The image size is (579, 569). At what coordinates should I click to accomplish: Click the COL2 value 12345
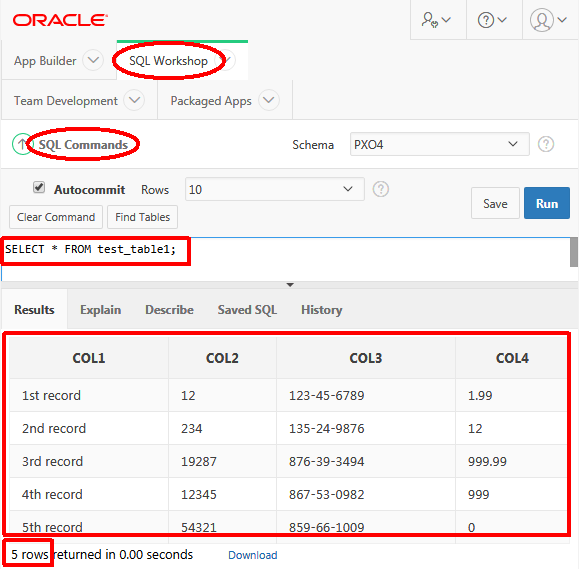click(x=199, y=494)
